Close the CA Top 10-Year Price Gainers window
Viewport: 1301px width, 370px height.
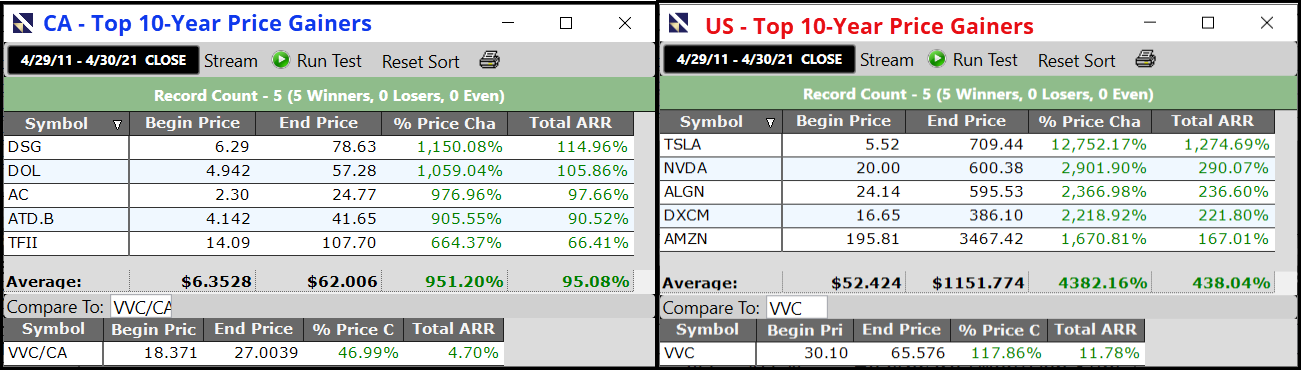625,23
